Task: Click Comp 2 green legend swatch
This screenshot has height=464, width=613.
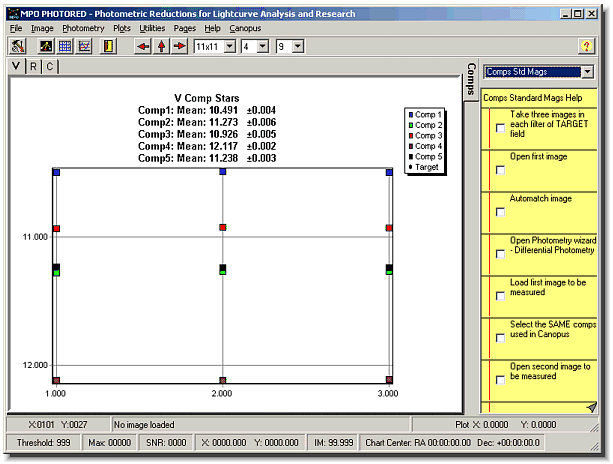Action: click(x=411, y=125)
